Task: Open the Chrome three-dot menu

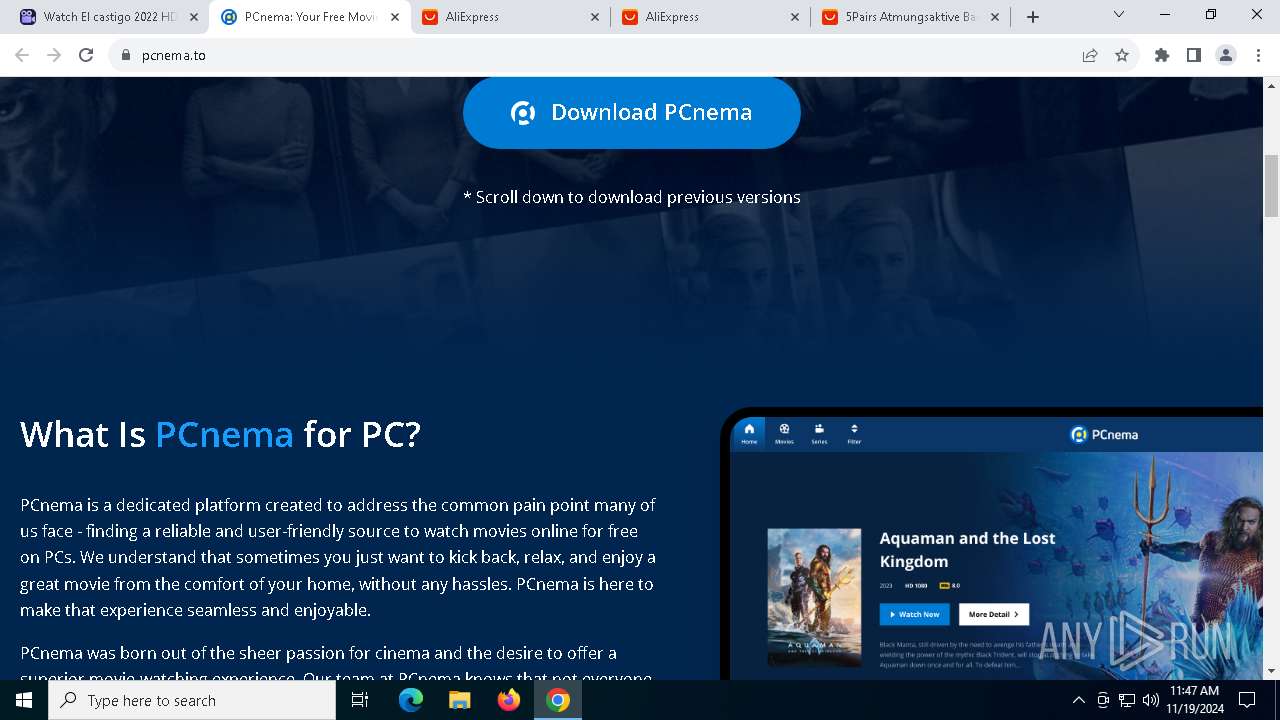Action: click(x=1257, y=55)
